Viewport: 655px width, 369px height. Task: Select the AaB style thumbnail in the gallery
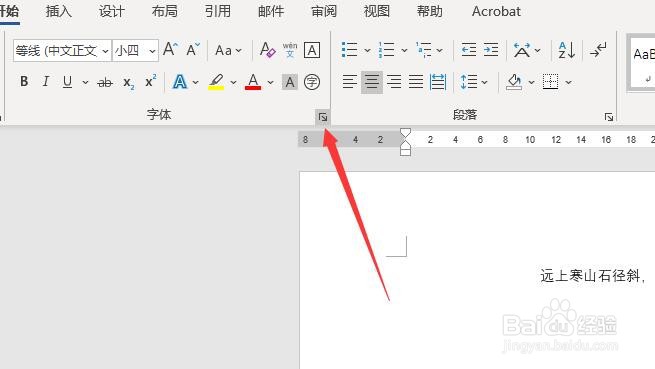(642, 63)
